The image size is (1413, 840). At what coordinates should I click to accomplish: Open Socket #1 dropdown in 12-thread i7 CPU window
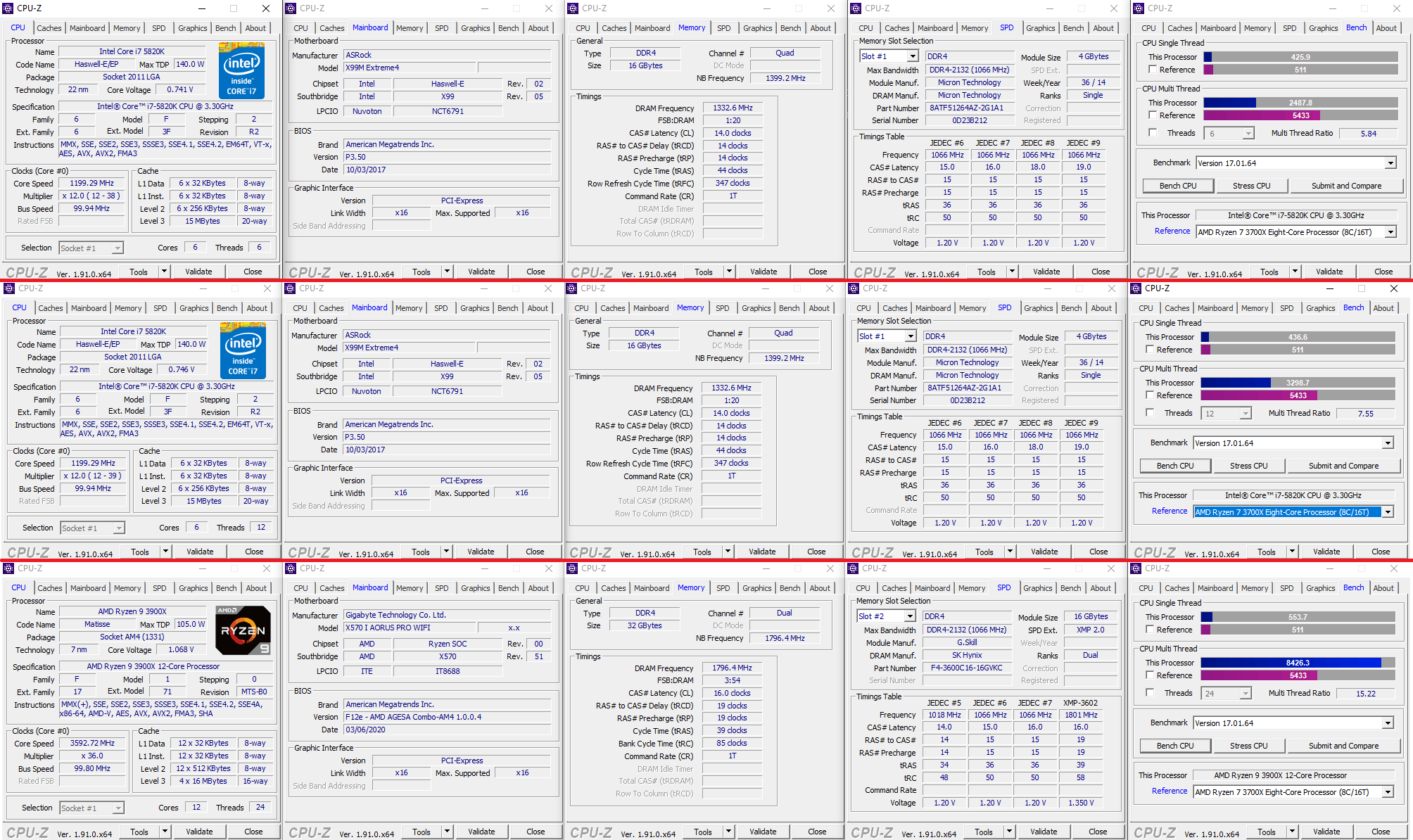(92, 528)
